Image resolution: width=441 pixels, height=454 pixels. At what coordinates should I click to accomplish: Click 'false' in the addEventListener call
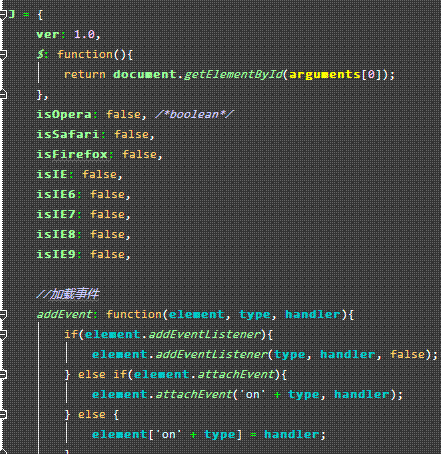point(408,354)
